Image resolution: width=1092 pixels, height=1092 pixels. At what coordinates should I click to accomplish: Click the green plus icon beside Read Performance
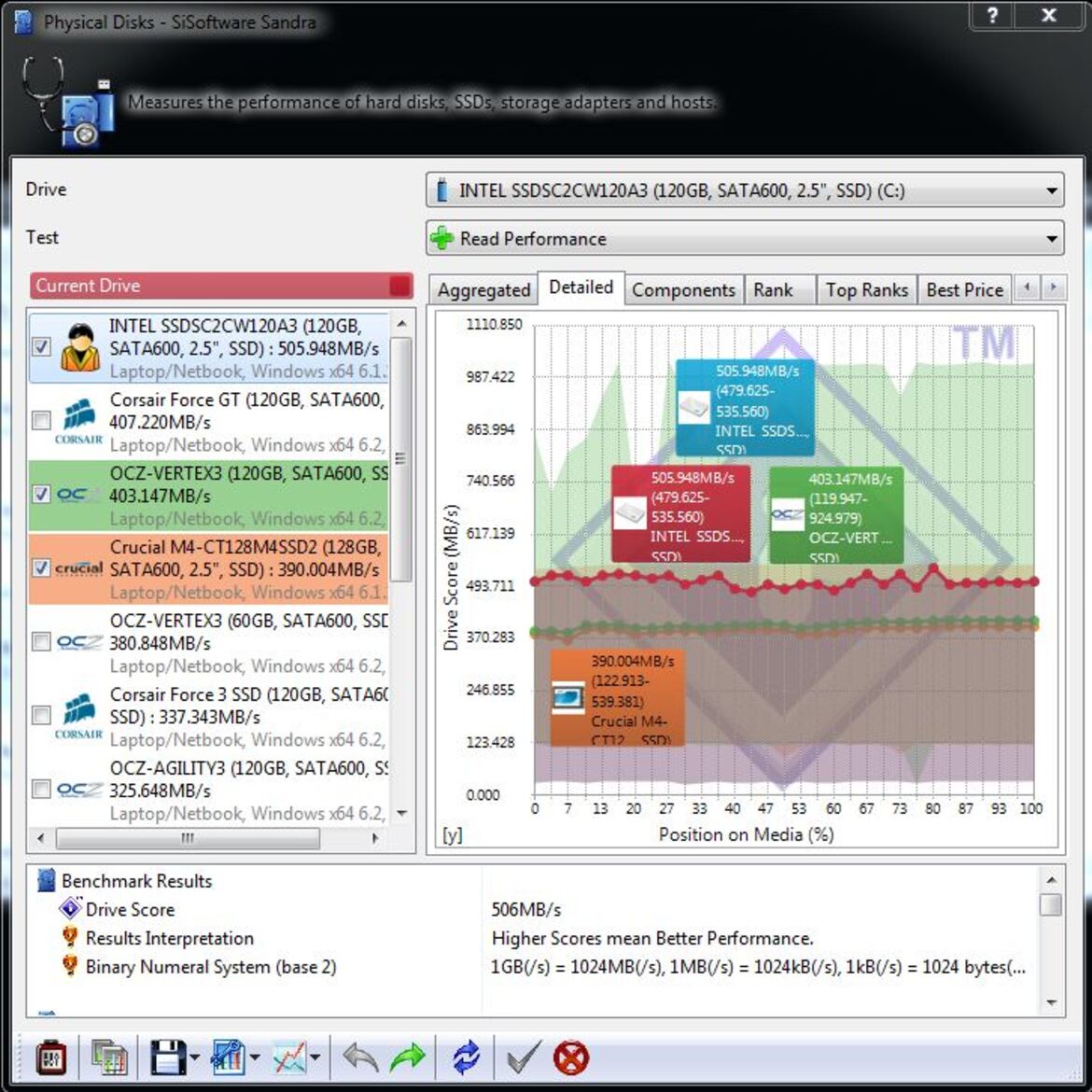[x=442, y=238]
